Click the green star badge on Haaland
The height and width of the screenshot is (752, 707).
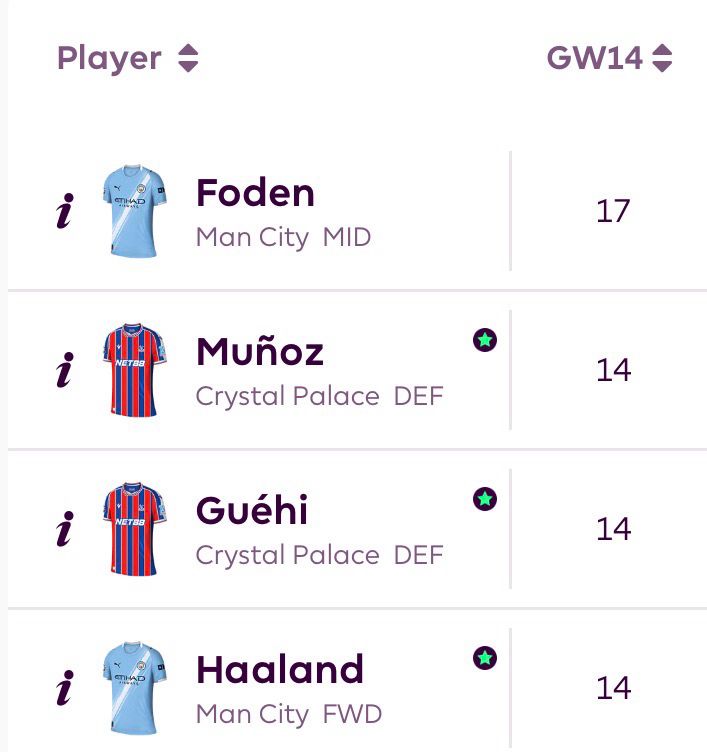tap(484, 658)
